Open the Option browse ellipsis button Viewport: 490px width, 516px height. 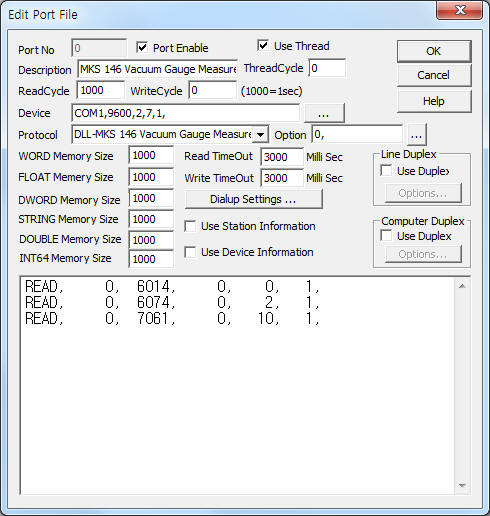[x=416, y=135]
